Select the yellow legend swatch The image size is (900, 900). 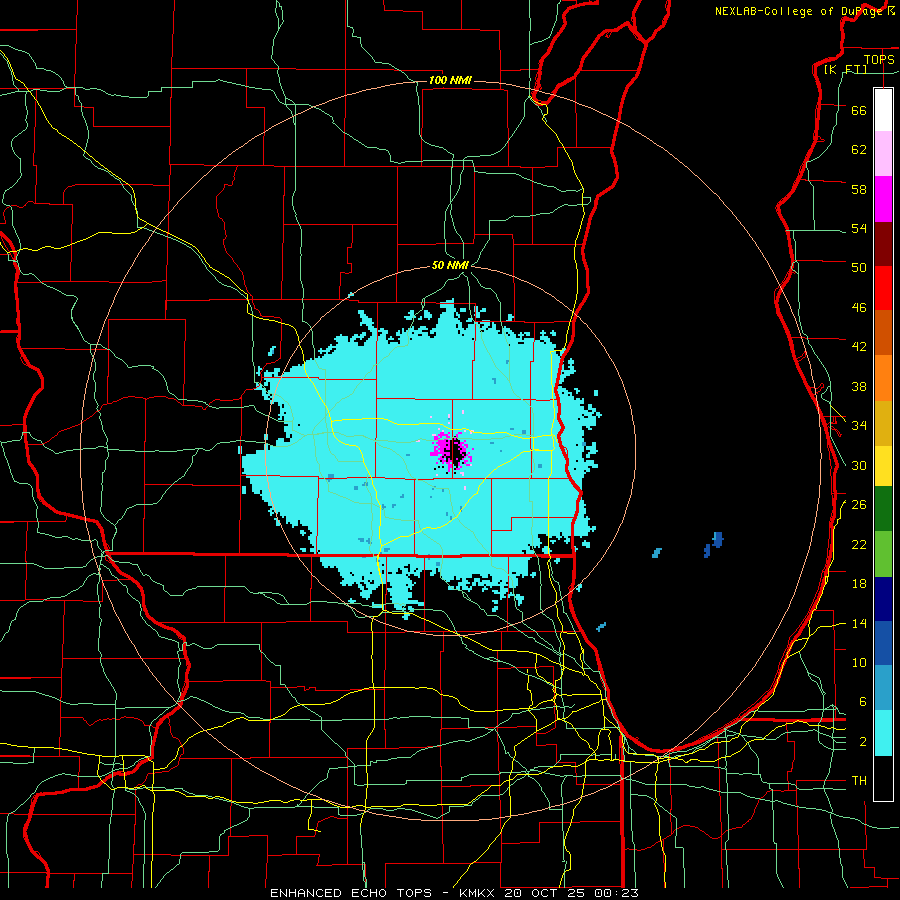tap(883, 466)
